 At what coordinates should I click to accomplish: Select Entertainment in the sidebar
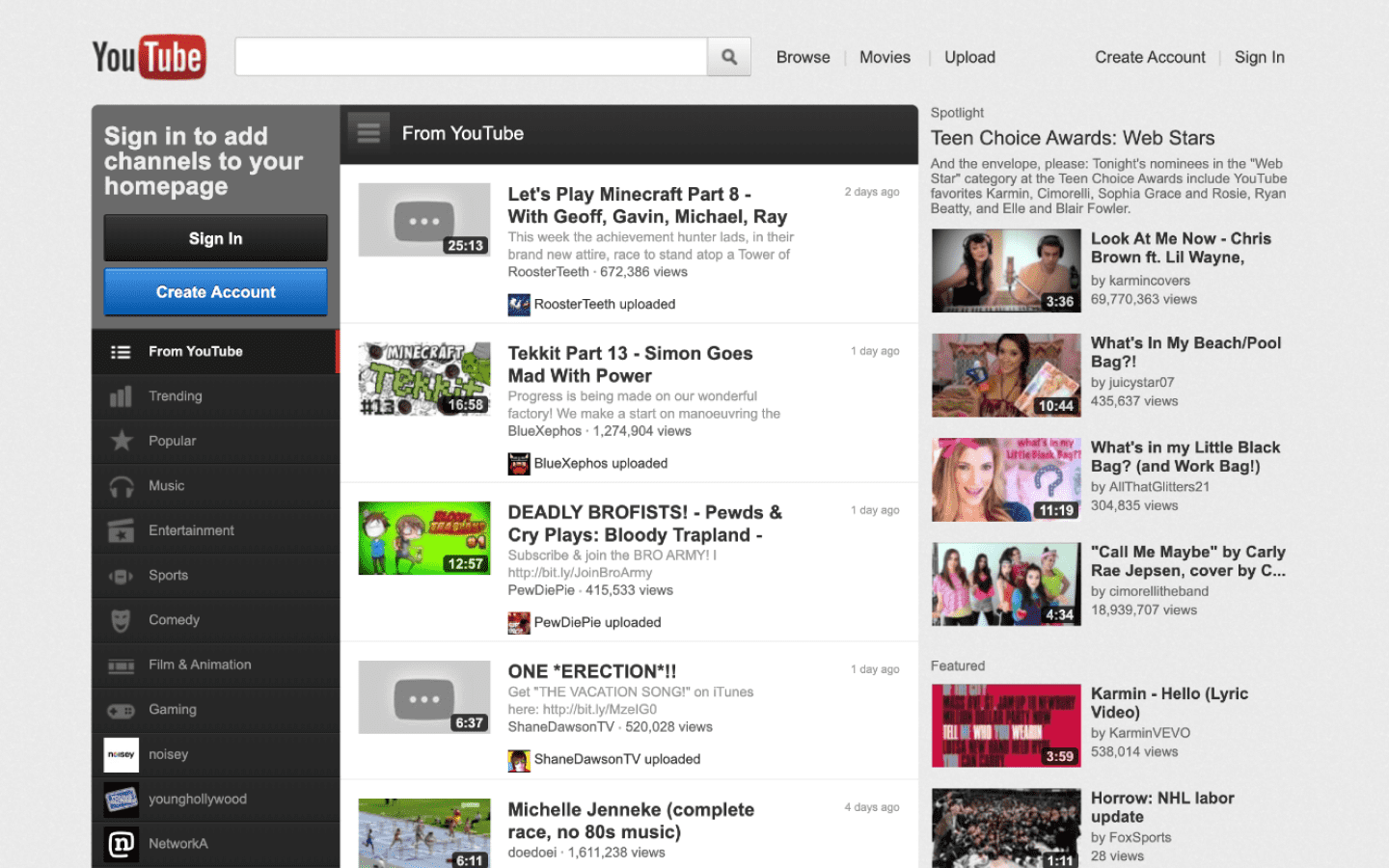point(215,530)
